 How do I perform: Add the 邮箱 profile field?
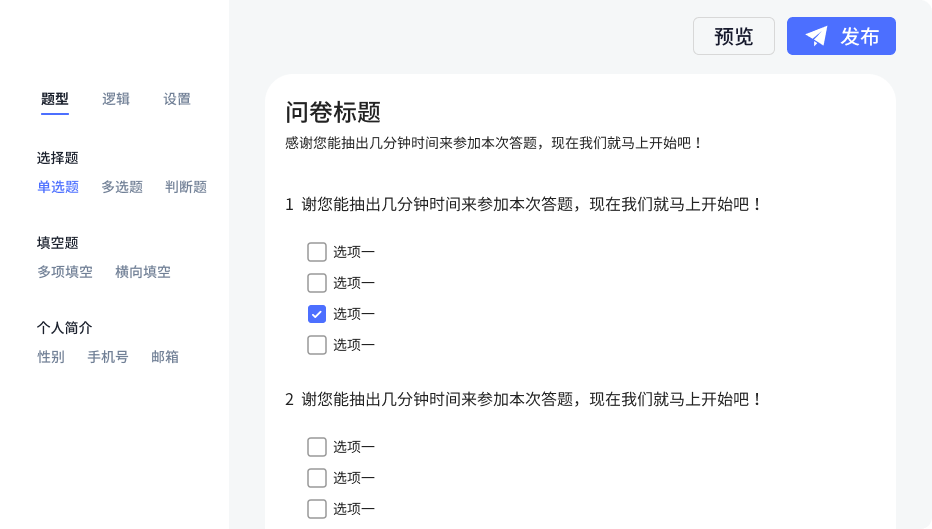[165, 357]
